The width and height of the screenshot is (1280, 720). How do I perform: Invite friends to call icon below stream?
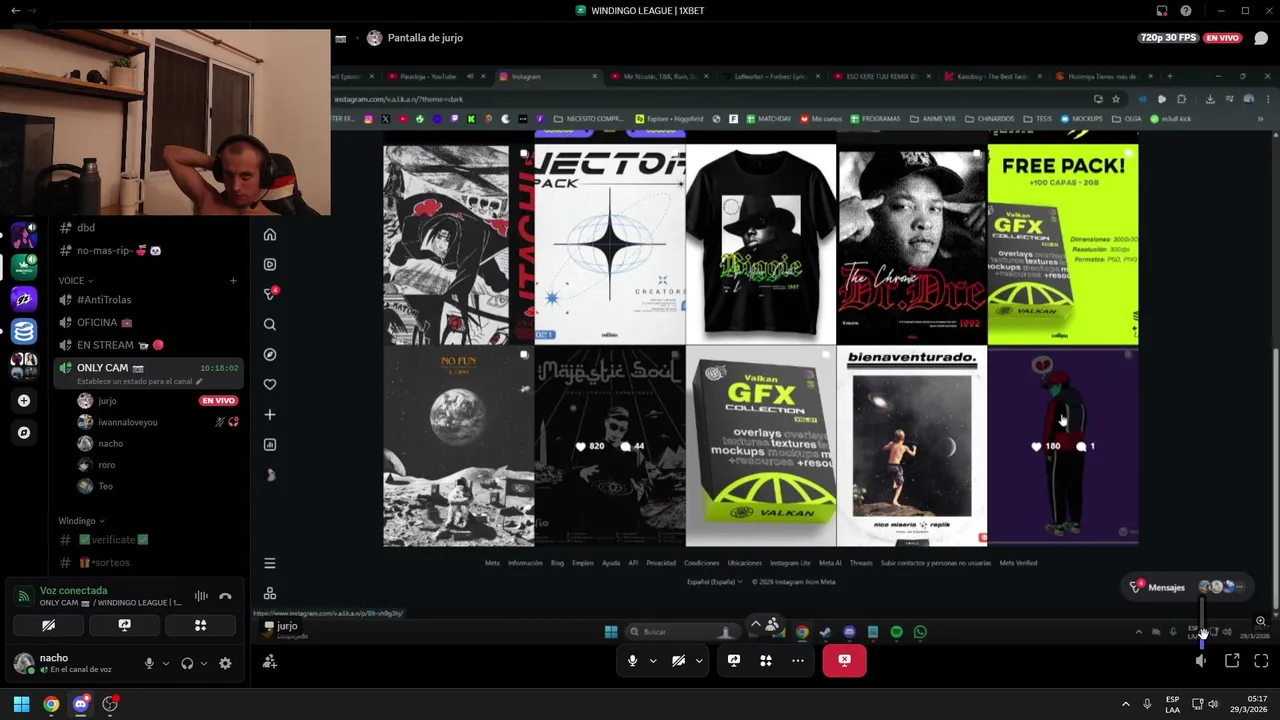pyautogui.click(x=270, y=661)
